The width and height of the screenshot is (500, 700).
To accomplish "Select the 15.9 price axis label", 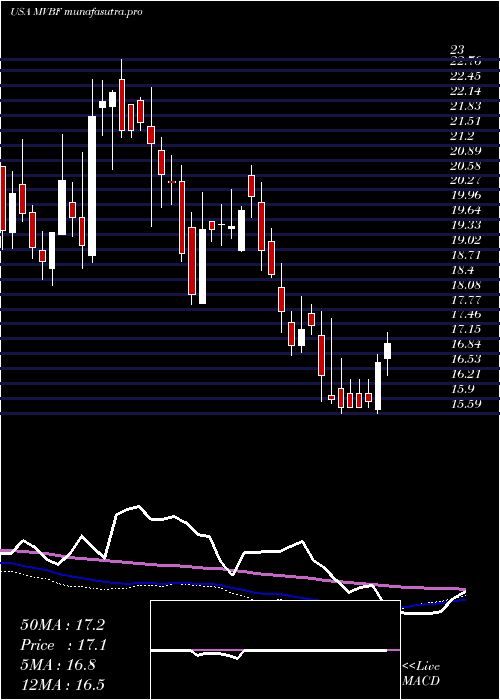I will (462, 388).
